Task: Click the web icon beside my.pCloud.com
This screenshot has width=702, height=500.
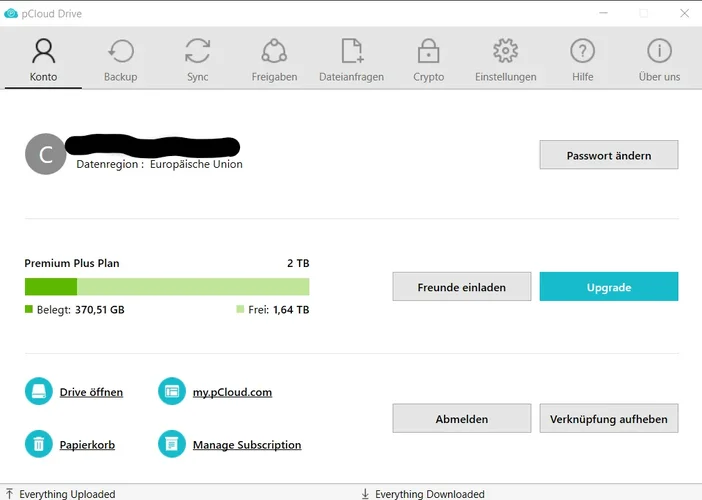Action: (171, 391)
